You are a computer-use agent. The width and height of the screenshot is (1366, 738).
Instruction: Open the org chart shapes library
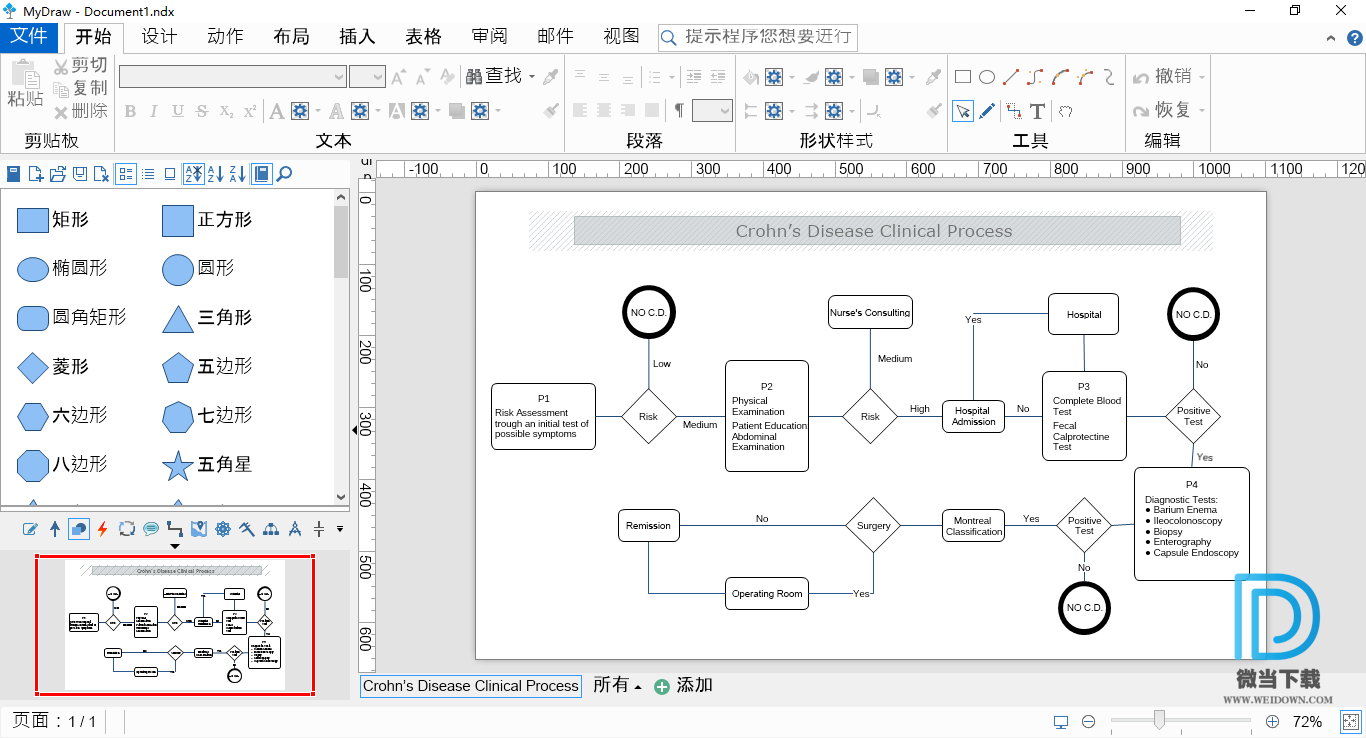[x=271, y=528]
